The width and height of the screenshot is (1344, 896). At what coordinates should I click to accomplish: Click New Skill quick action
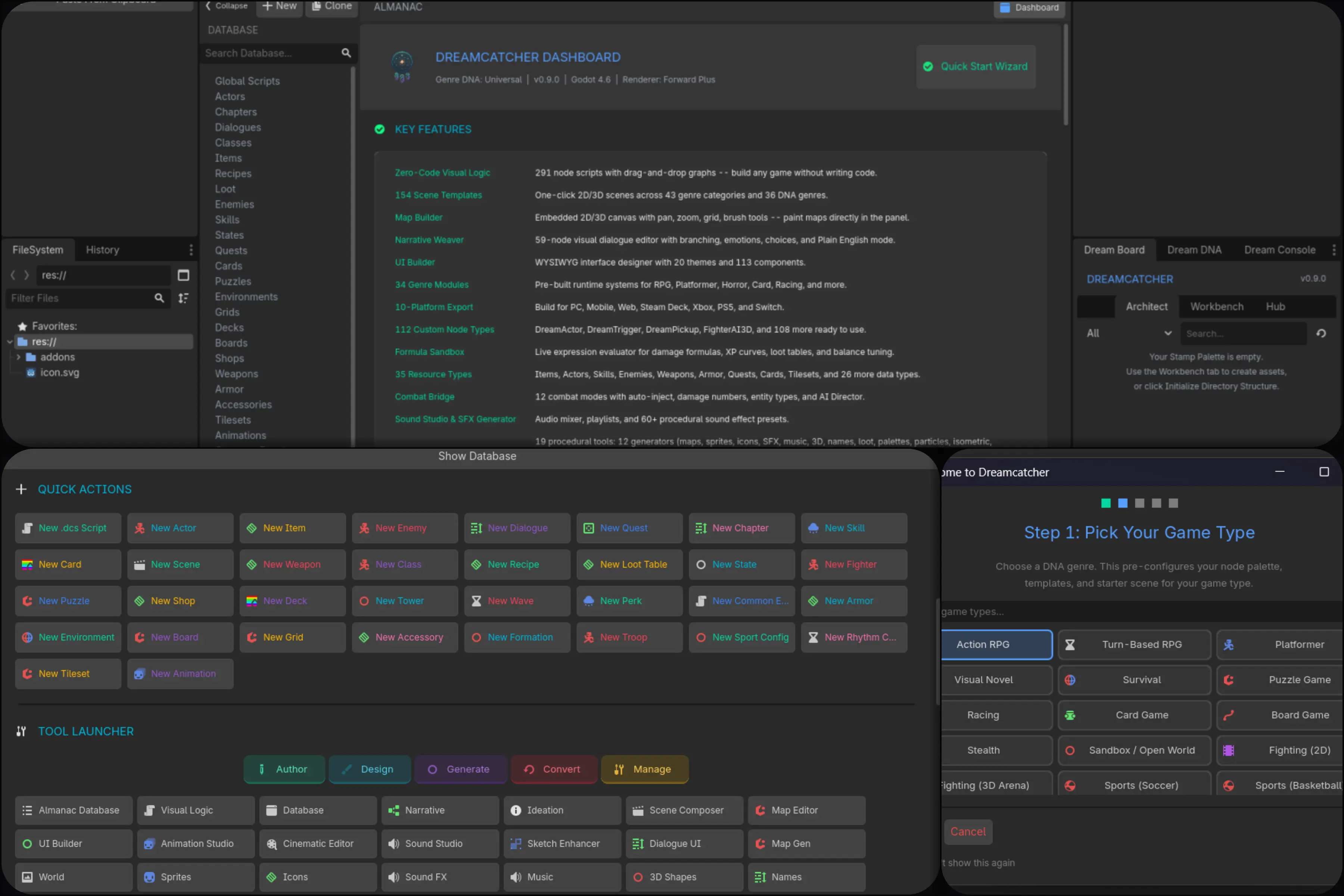[854, 528]
